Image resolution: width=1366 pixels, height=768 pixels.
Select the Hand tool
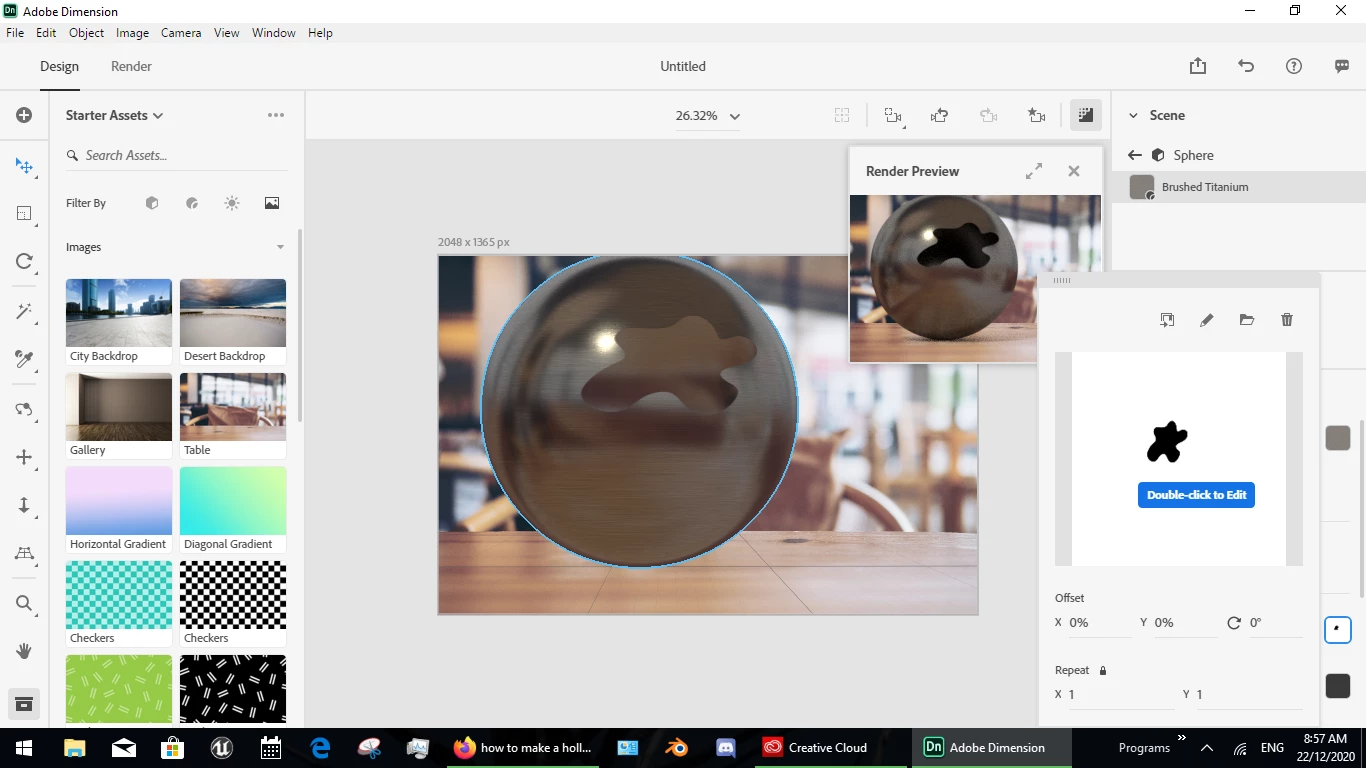pos(24,651)
